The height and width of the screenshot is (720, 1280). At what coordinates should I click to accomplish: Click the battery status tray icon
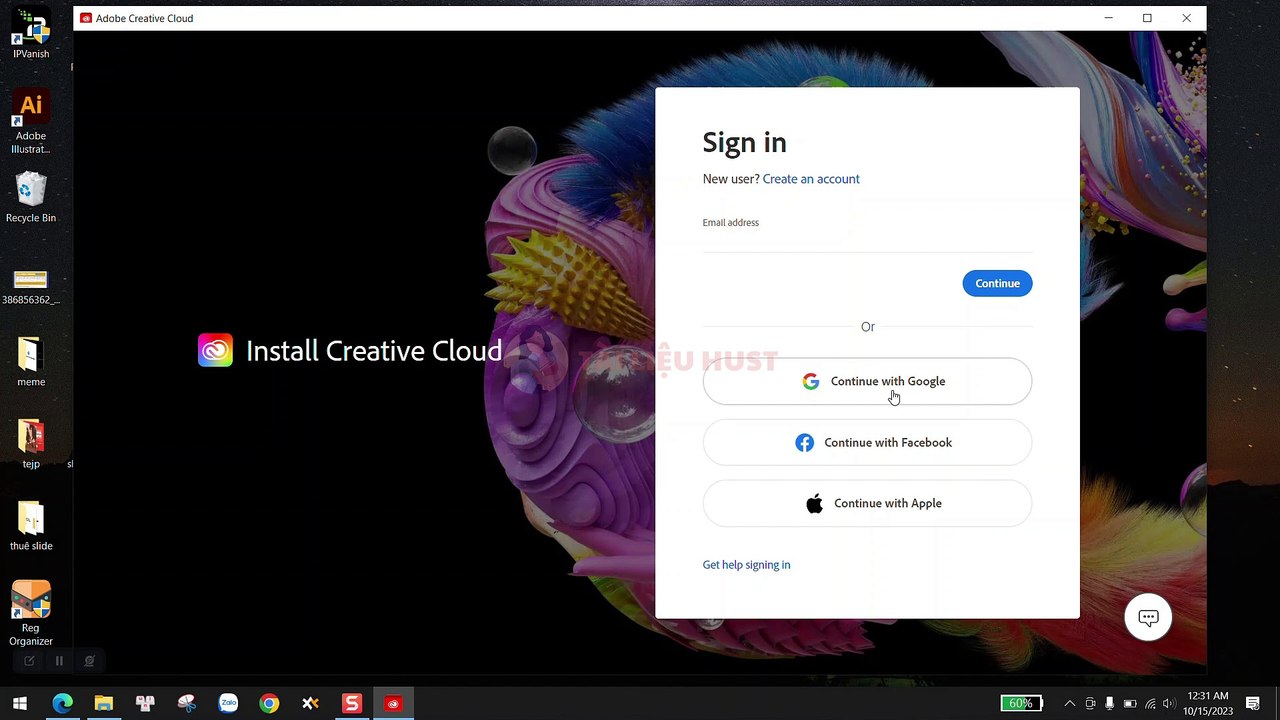click(x=1130, y=704)
